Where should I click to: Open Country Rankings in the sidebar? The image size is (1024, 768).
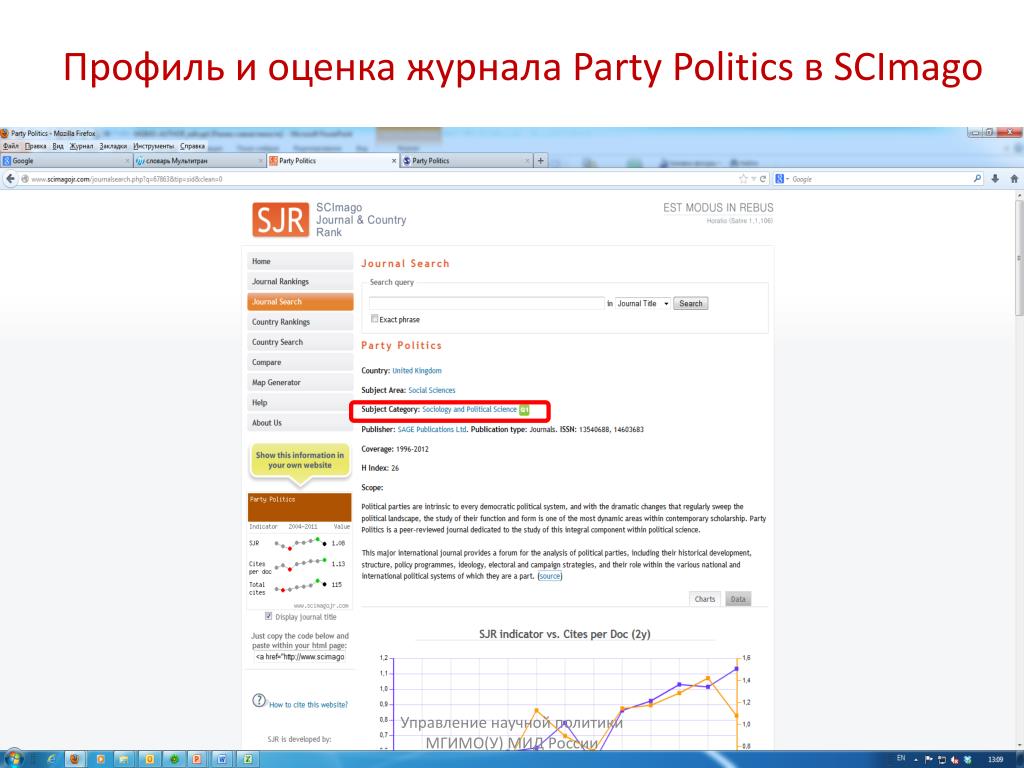(x=300, y=322)
